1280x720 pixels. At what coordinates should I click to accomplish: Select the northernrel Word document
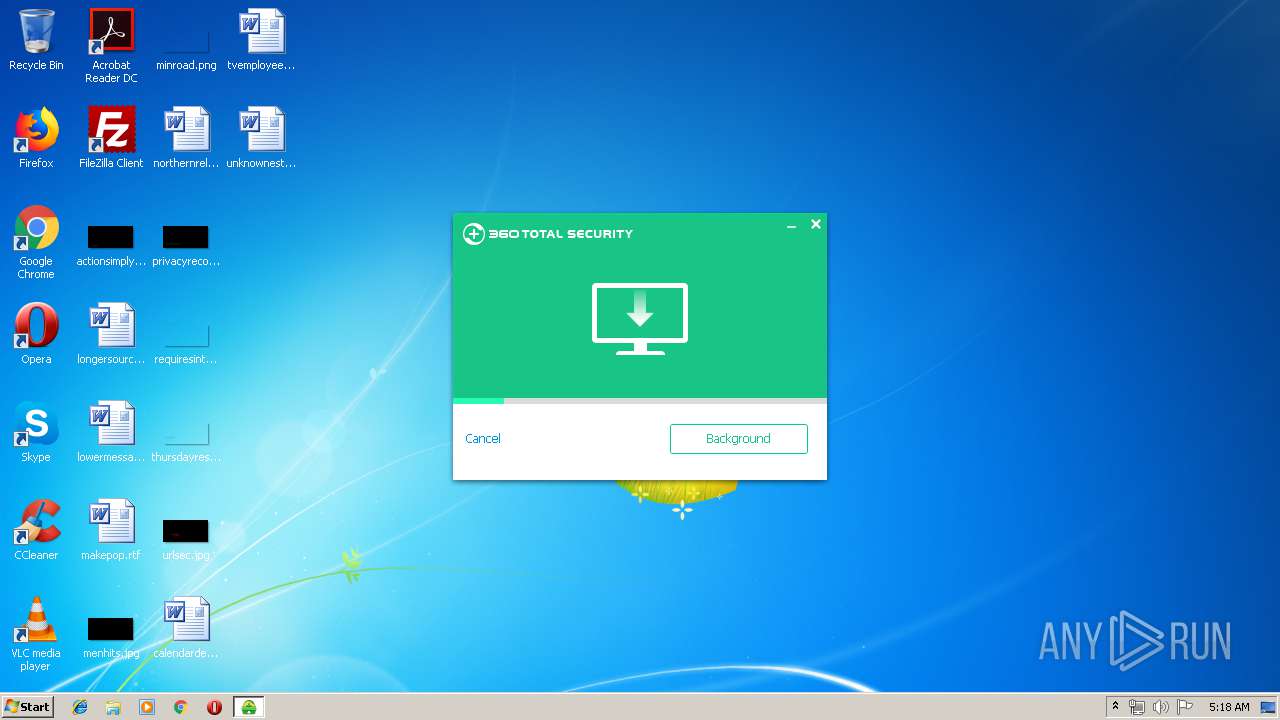[186, 138]
